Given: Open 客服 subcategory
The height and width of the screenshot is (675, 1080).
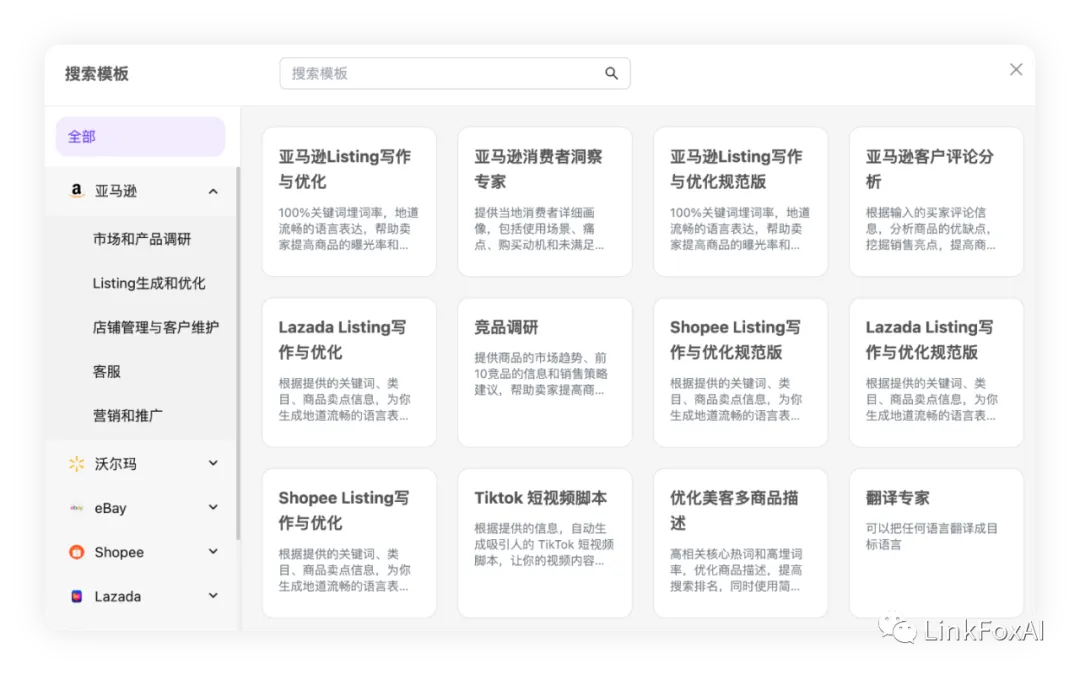Looking at the screenshot, I should coord(107,371).
